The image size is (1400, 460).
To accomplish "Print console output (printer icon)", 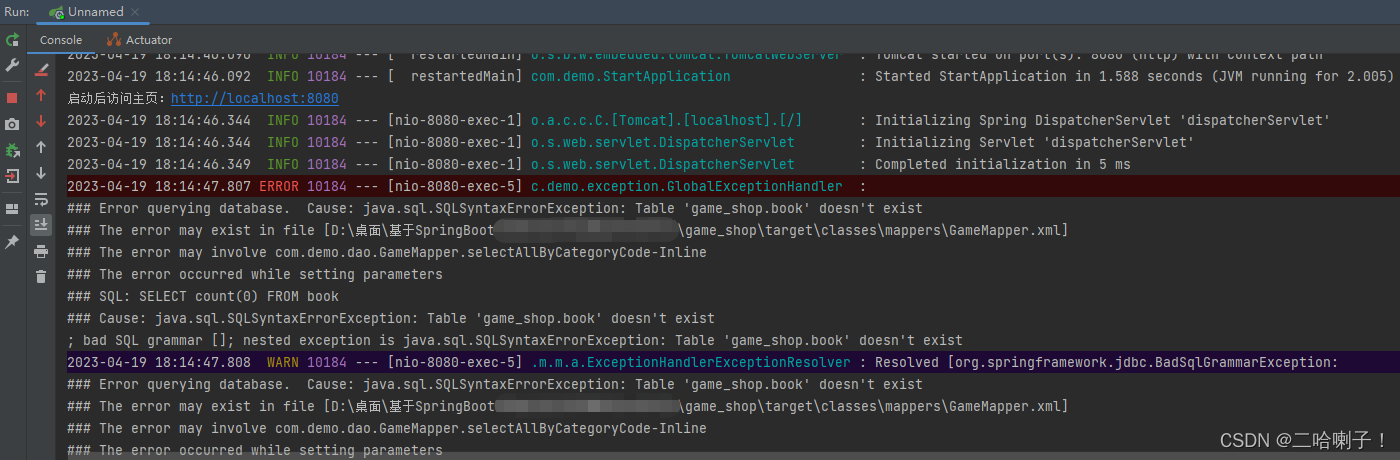I will pos(41,251).
